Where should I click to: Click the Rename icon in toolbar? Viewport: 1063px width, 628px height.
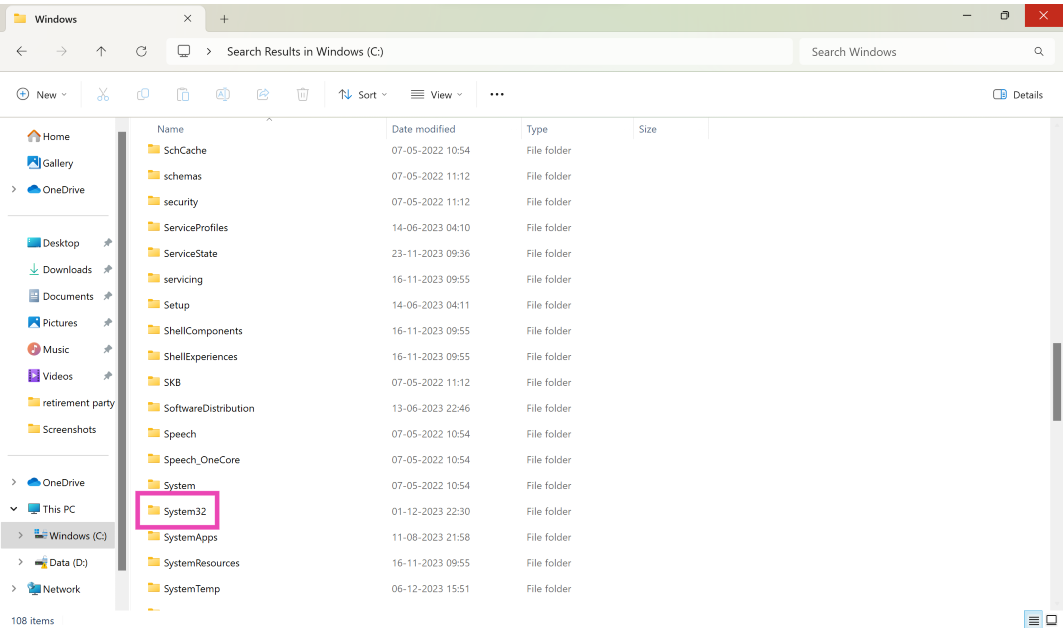tap(223, 94)
